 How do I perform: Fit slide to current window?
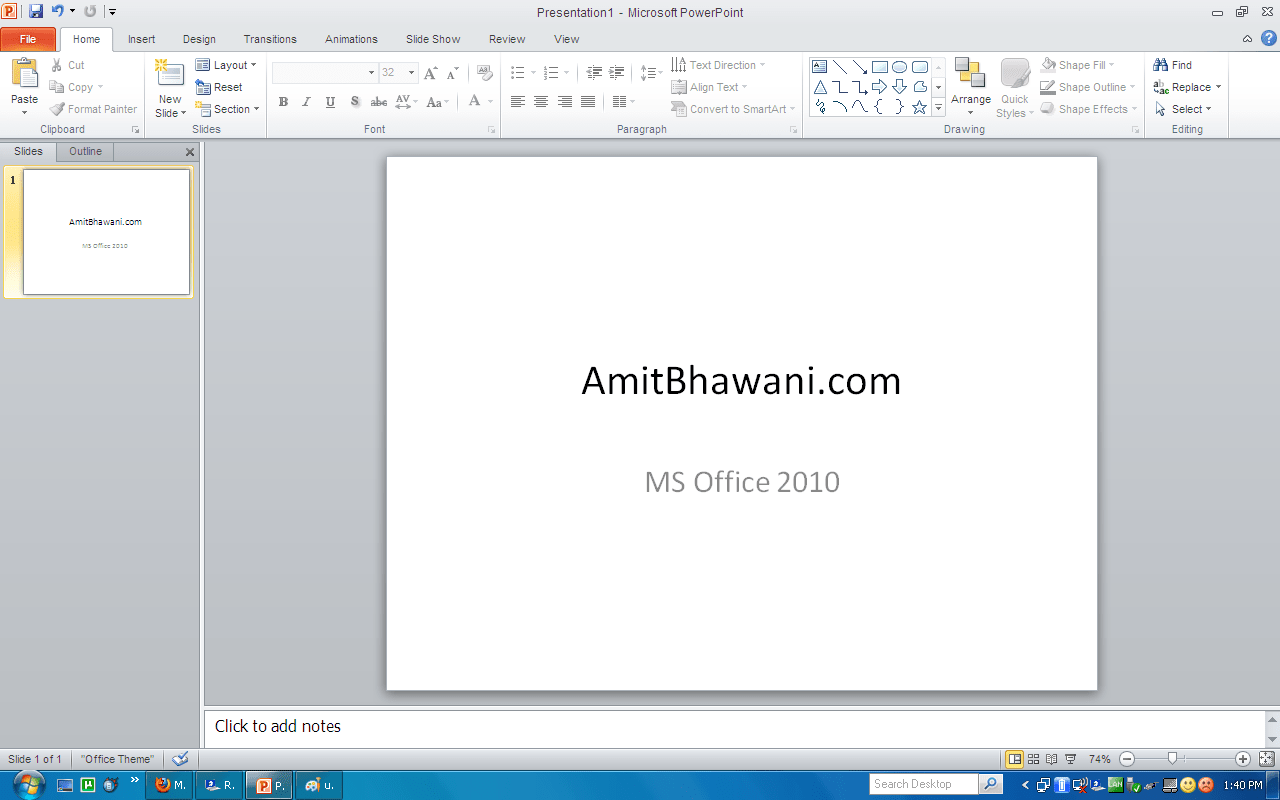tap(1266, 759)
